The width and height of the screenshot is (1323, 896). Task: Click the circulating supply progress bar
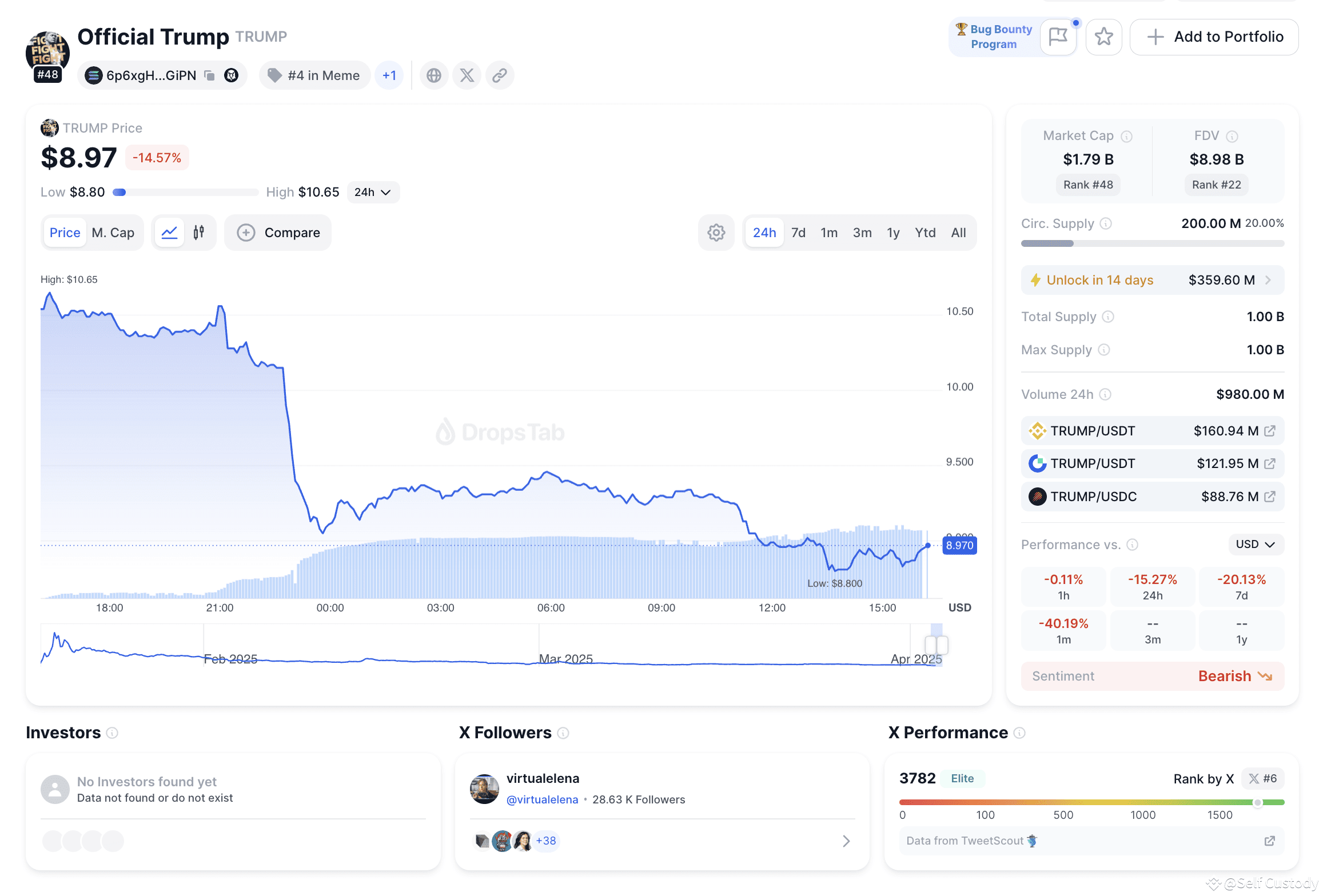(1153, 243)
